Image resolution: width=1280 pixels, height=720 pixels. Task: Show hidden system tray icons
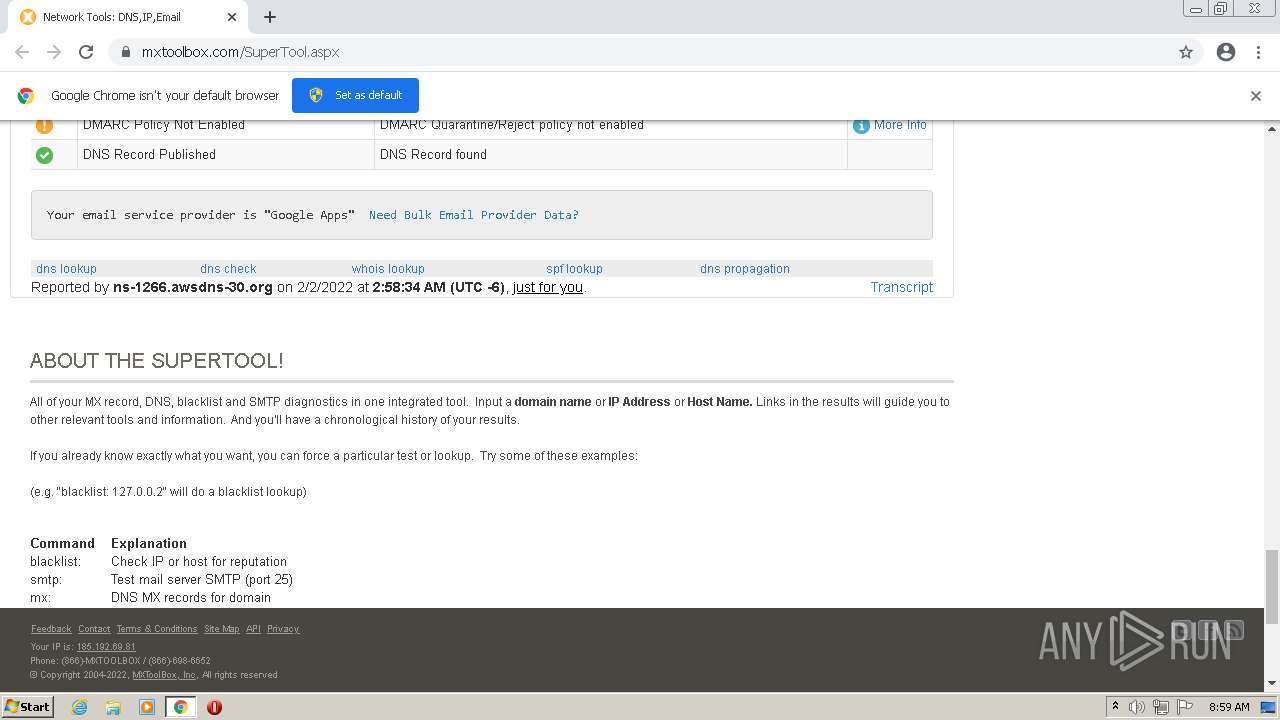1115,707
